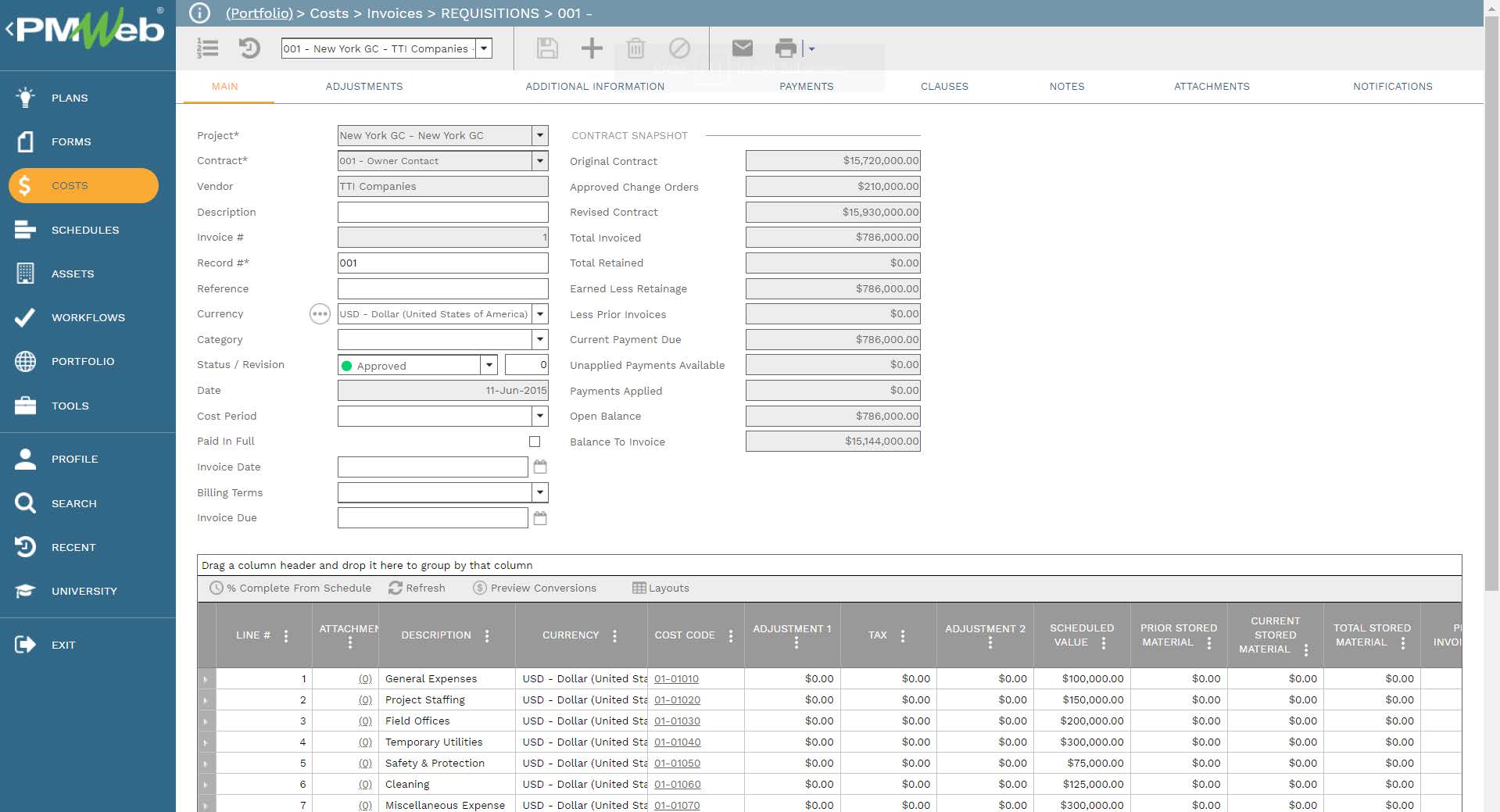The height and width of the screenshot is (812, 1500).
Task: Click the save disk icon
Action: pyautogui.click(x=547, y=48)
